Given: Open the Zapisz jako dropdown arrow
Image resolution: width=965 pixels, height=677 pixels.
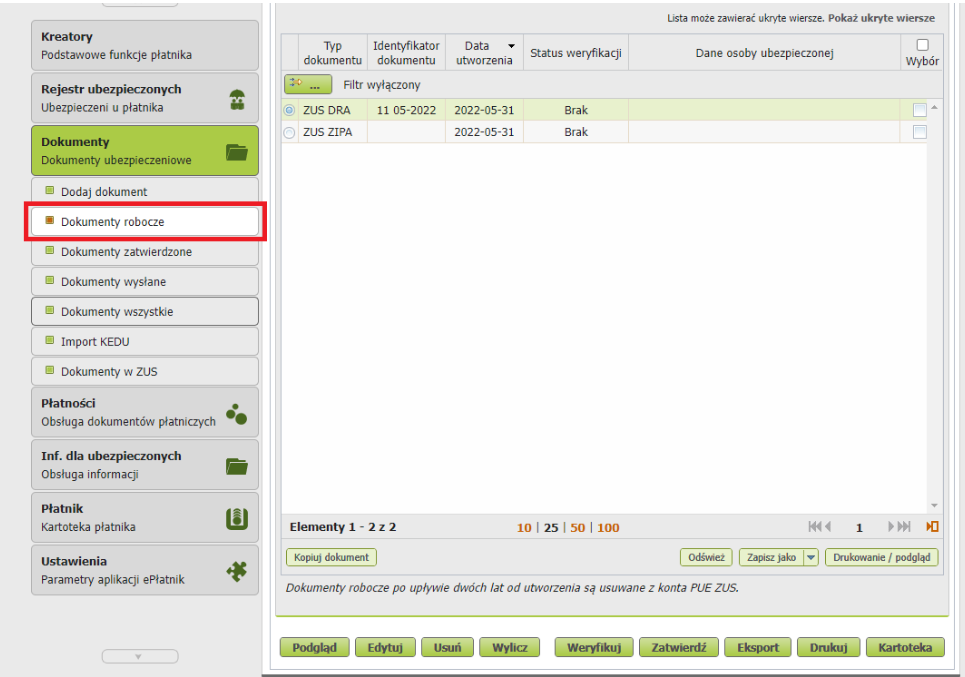Looking at the screenshot, I should (811, 557).
